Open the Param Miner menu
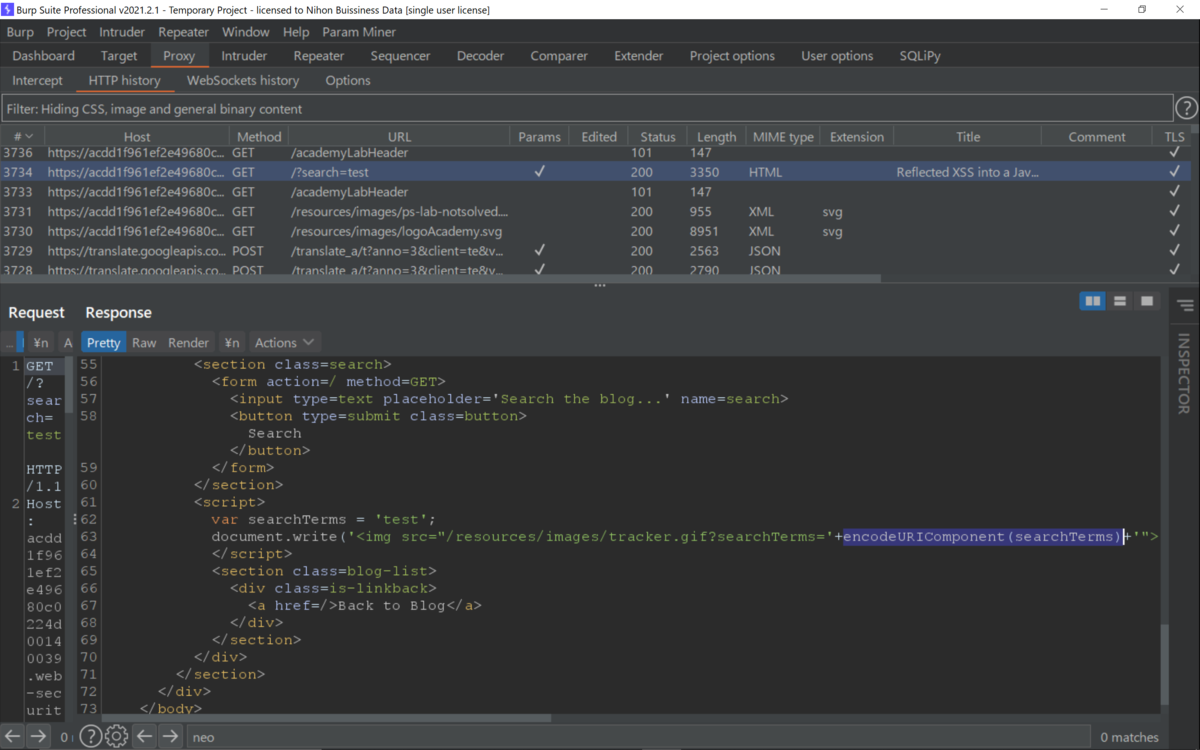 pyautogui.click(x=359, y=32)
